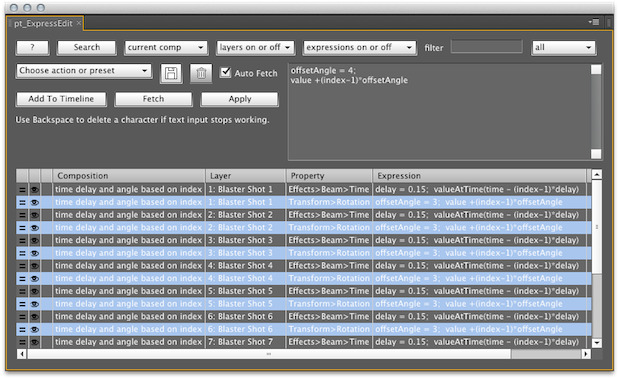This screenshot has height=379, width=619.
Task: Click the Property column header
Action: (x=329, y=176)
